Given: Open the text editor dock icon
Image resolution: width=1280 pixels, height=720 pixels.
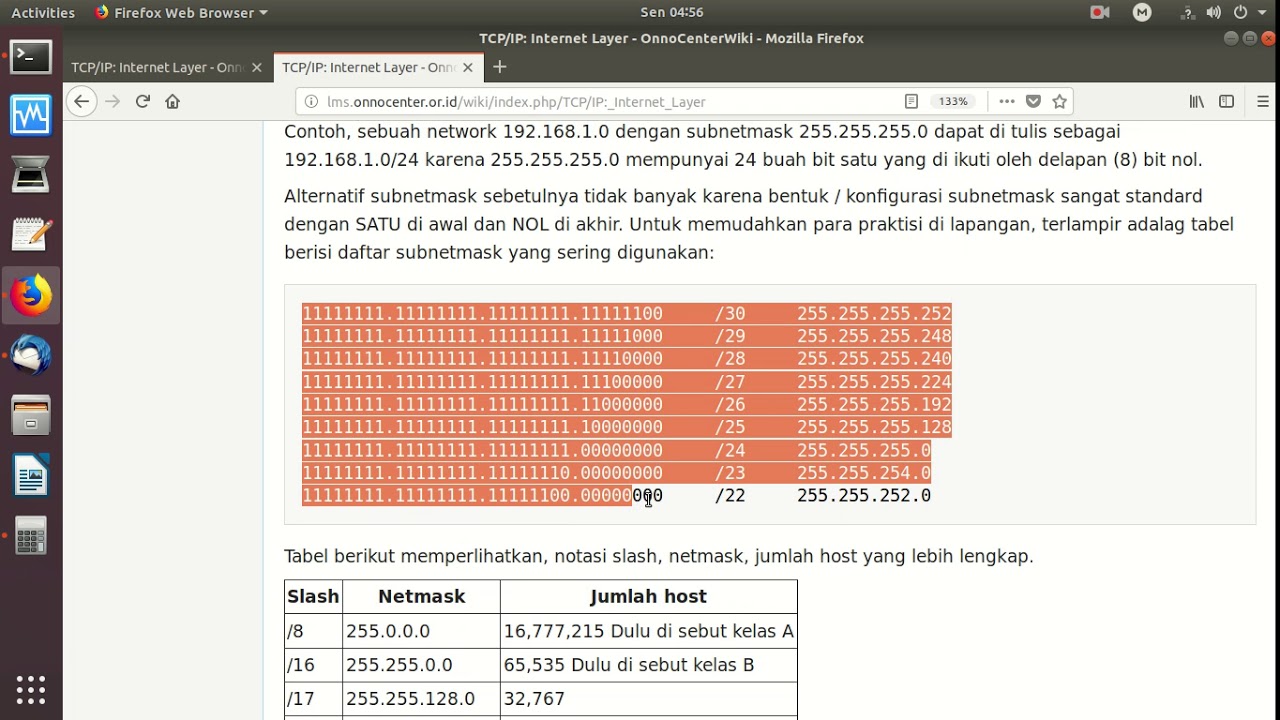Looking at the screenshot, I should 31,236.
